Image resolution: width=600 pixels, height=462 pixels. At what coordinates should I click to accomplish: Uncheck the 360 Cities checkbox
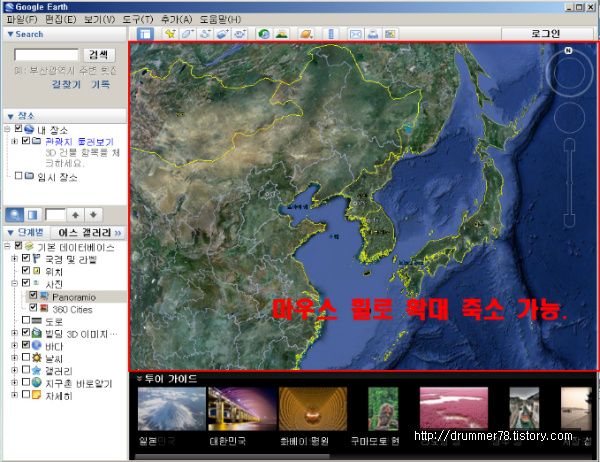pyautogui.click(x=33, y=307)
